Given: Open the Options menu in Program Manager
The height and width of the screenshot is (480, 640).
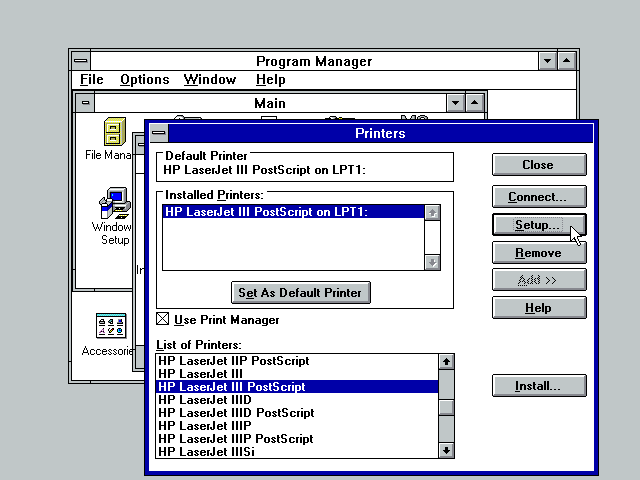Looking at the screenshot, I should pos(144,79).
